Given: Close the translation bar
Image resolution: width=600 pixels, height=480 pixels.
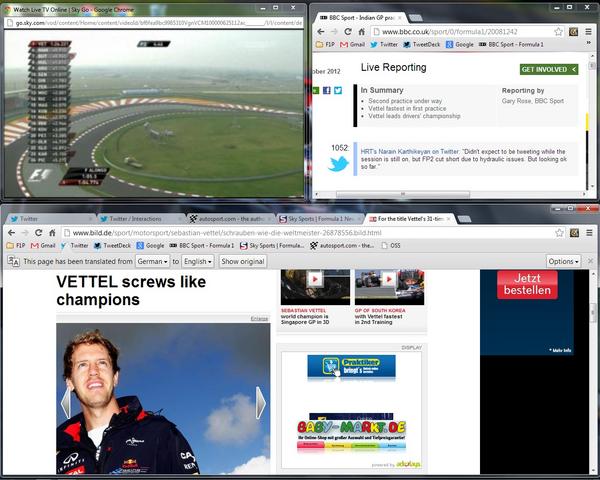Looking at the screenshot, I should pyautogui.click(x=590, y=261).
